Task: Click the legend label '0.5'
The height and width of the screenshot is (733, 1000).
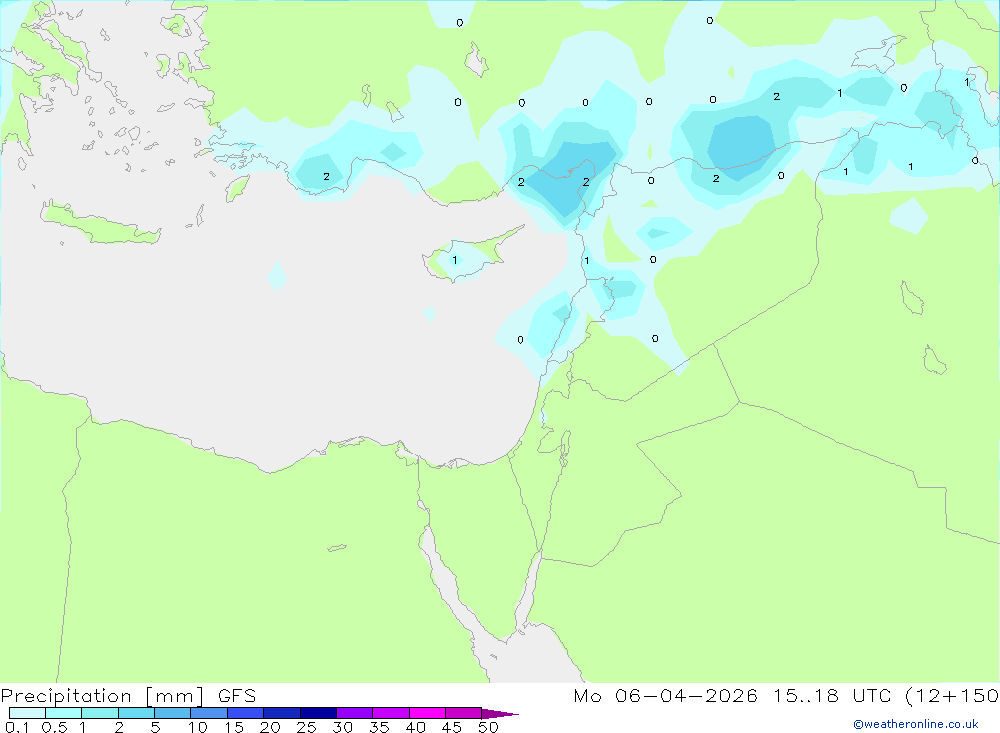Action: coord(54,727)
